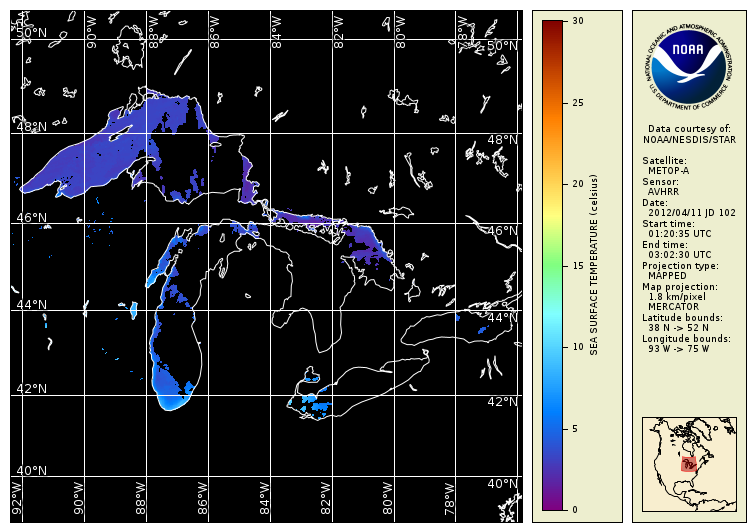Click the 'SEA SURFACE TEMPERATURE (celsius)' axis label

594,265
